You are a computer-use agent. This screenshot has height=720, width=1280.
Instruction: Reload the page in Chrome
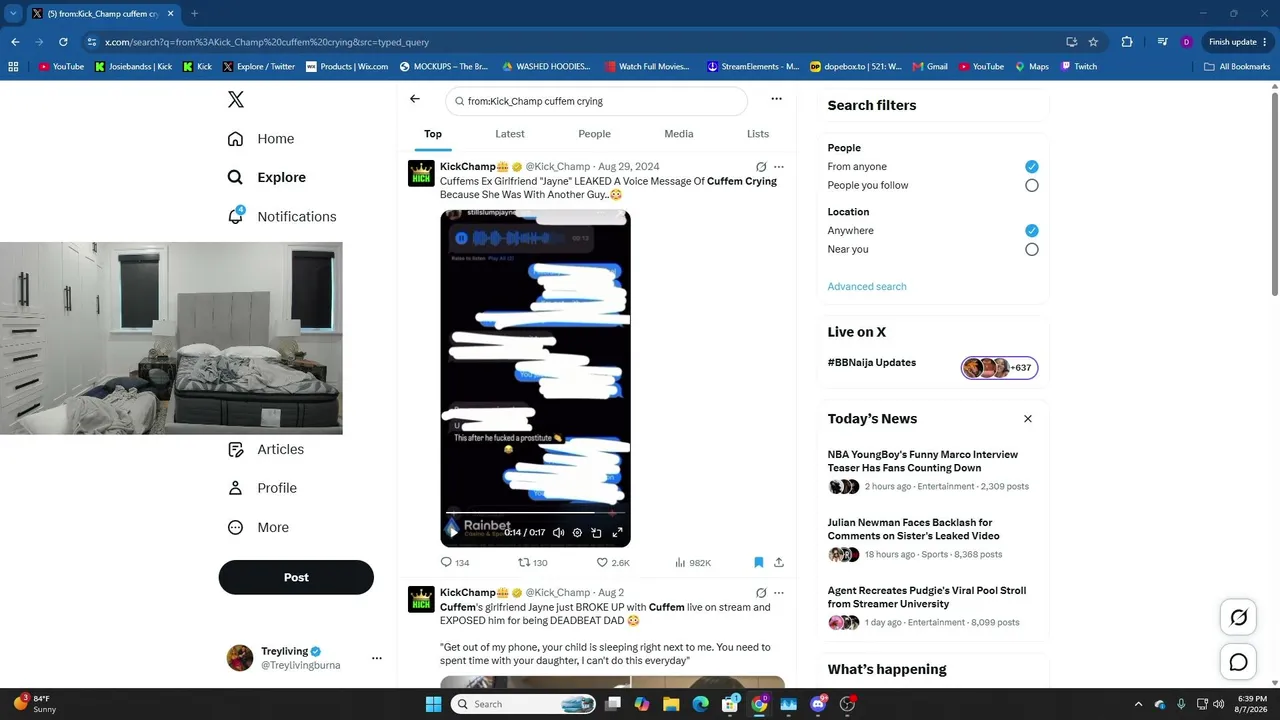63,42
